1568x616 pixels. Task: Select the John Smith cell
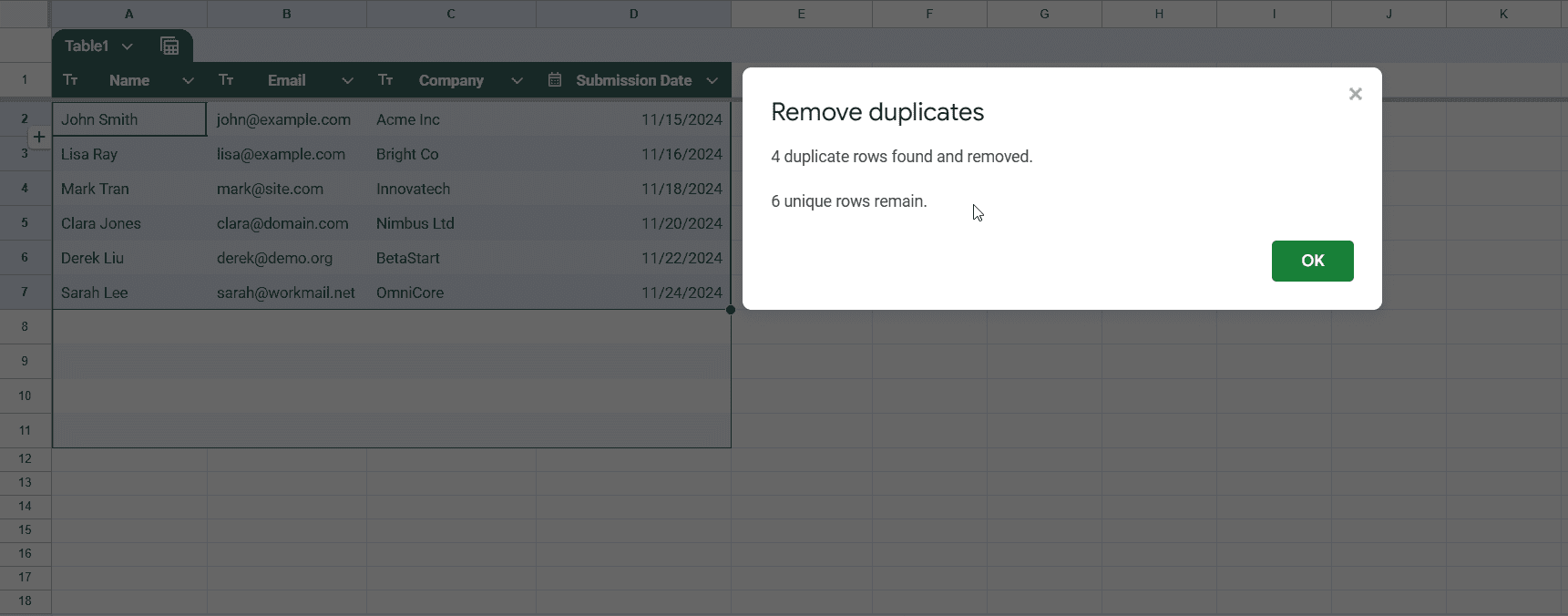pos(129,119)
